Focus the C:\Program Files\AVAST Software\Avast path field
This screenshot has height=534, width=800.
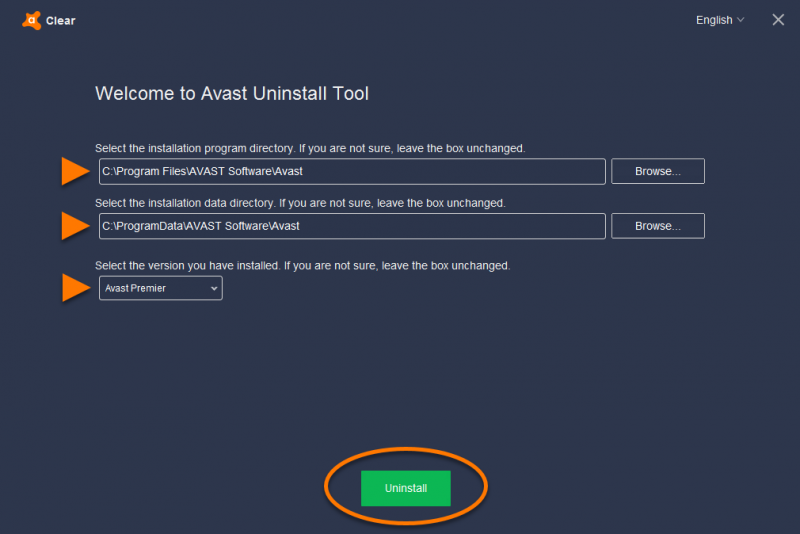352,171
